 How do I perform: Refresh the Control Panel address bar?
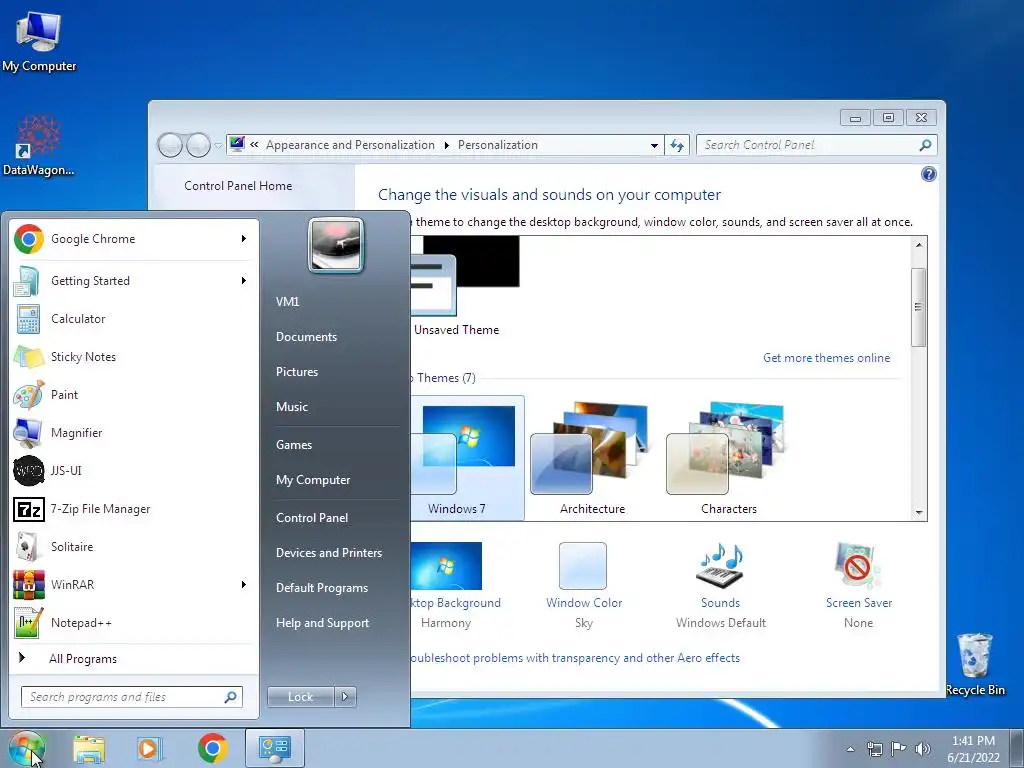(x=677, y=145)
